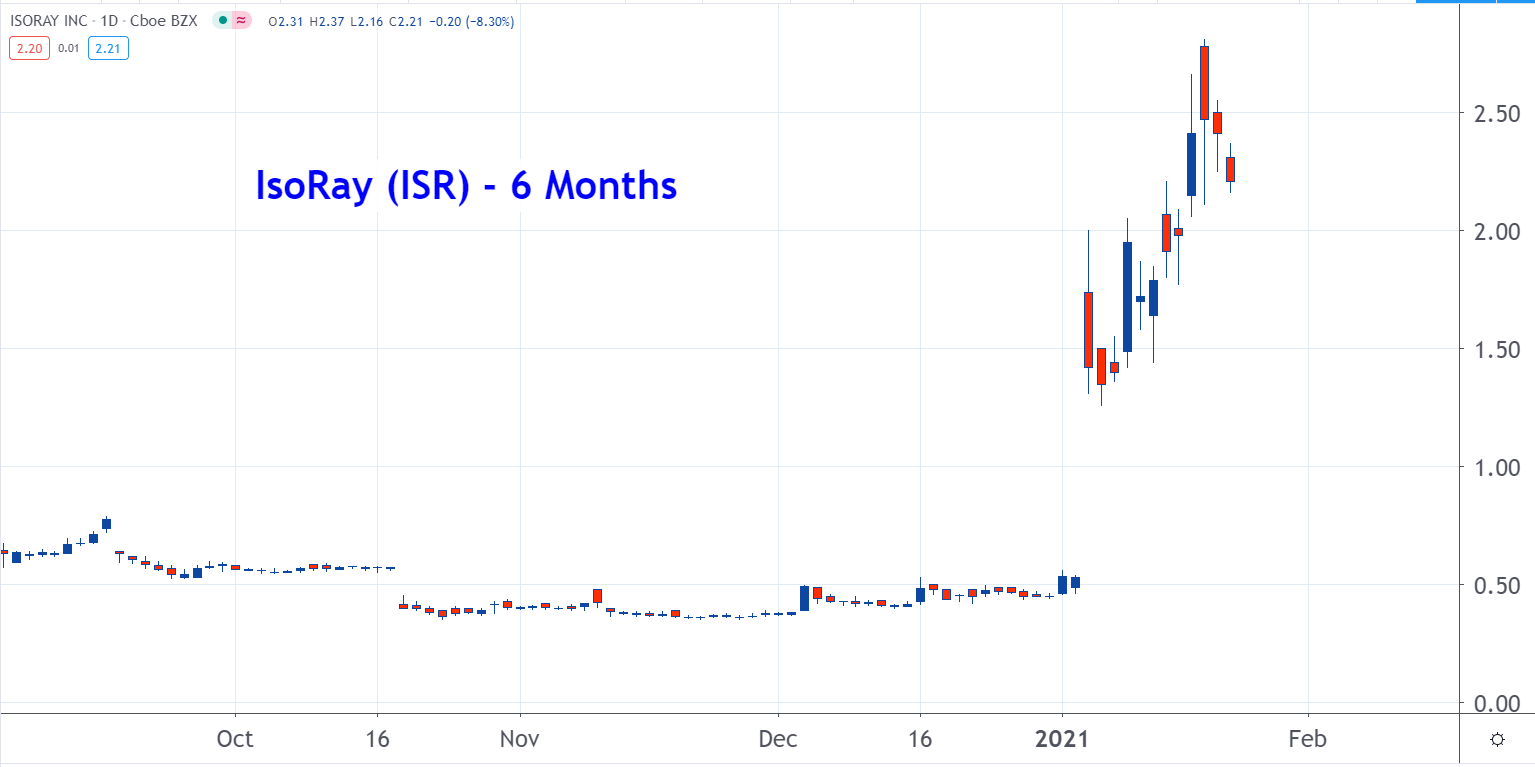
Task: Click the 1.00 price axis label
Action: click(1492, 467)
